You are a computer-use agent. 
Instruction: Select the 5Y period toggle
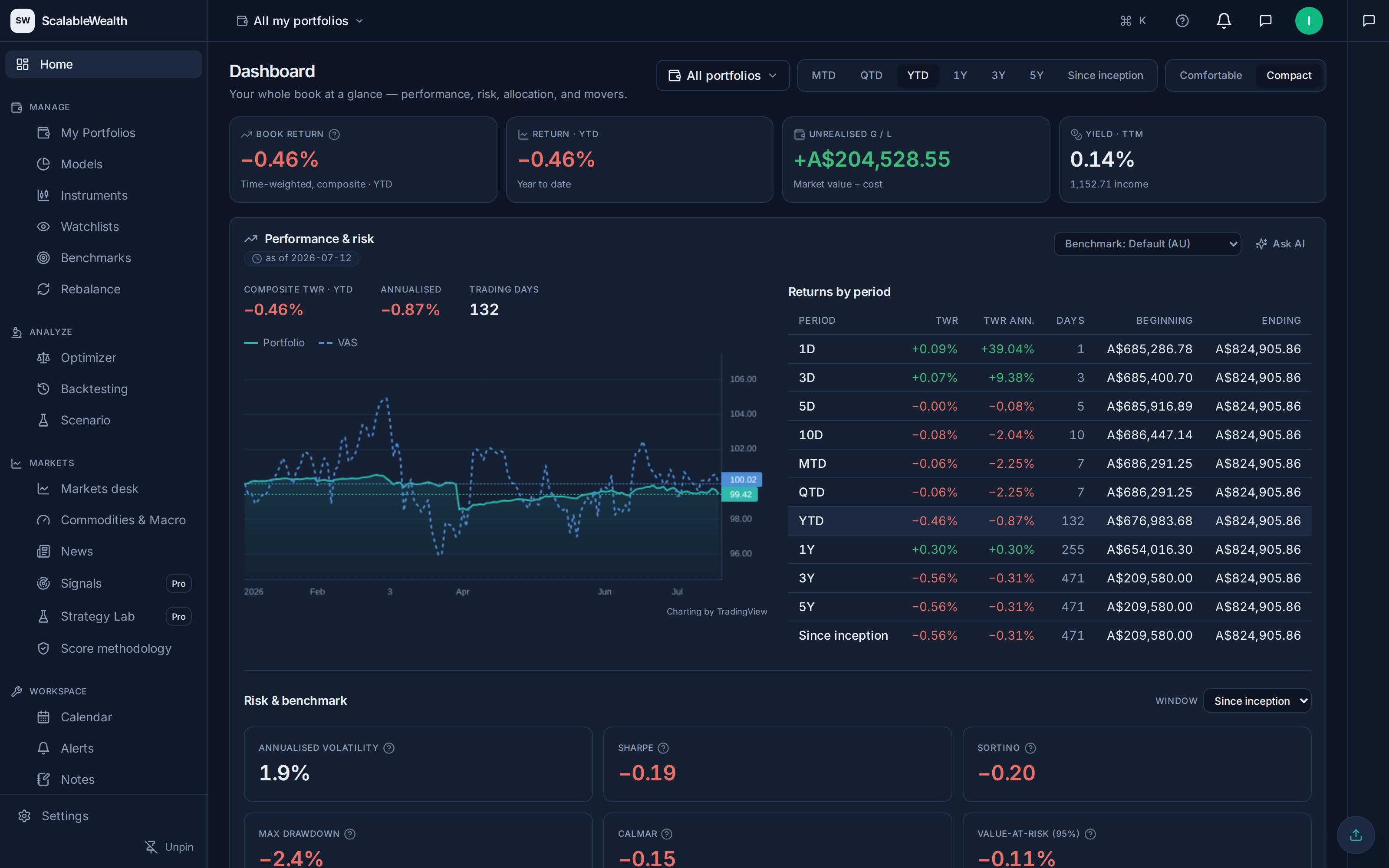pyautogui.click(x=1036, y=75)
